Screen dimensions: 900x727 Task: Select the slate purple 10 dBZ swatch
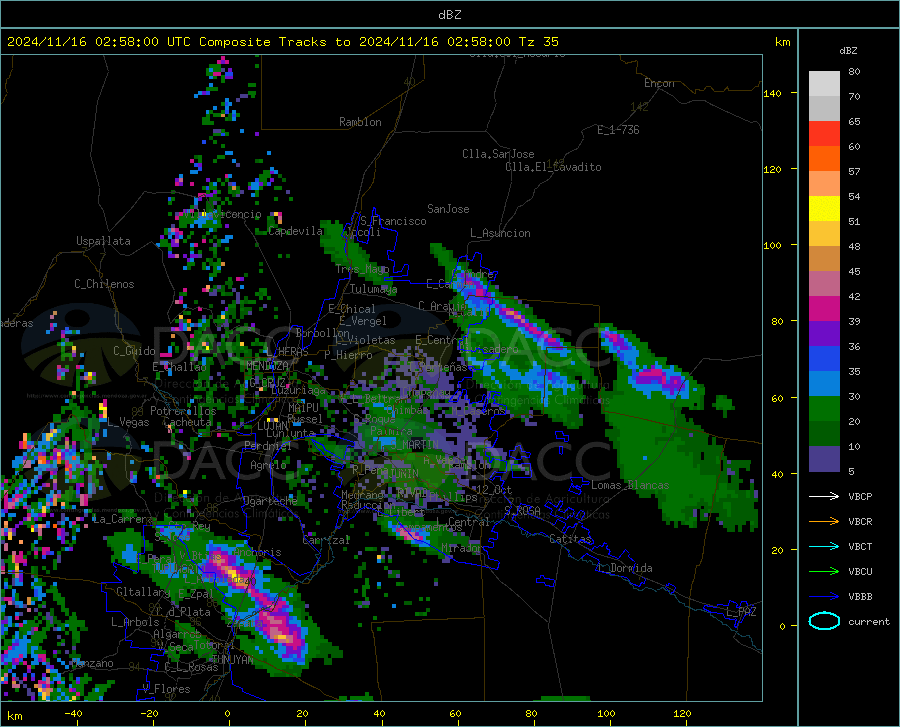click(x=824, y=458)
